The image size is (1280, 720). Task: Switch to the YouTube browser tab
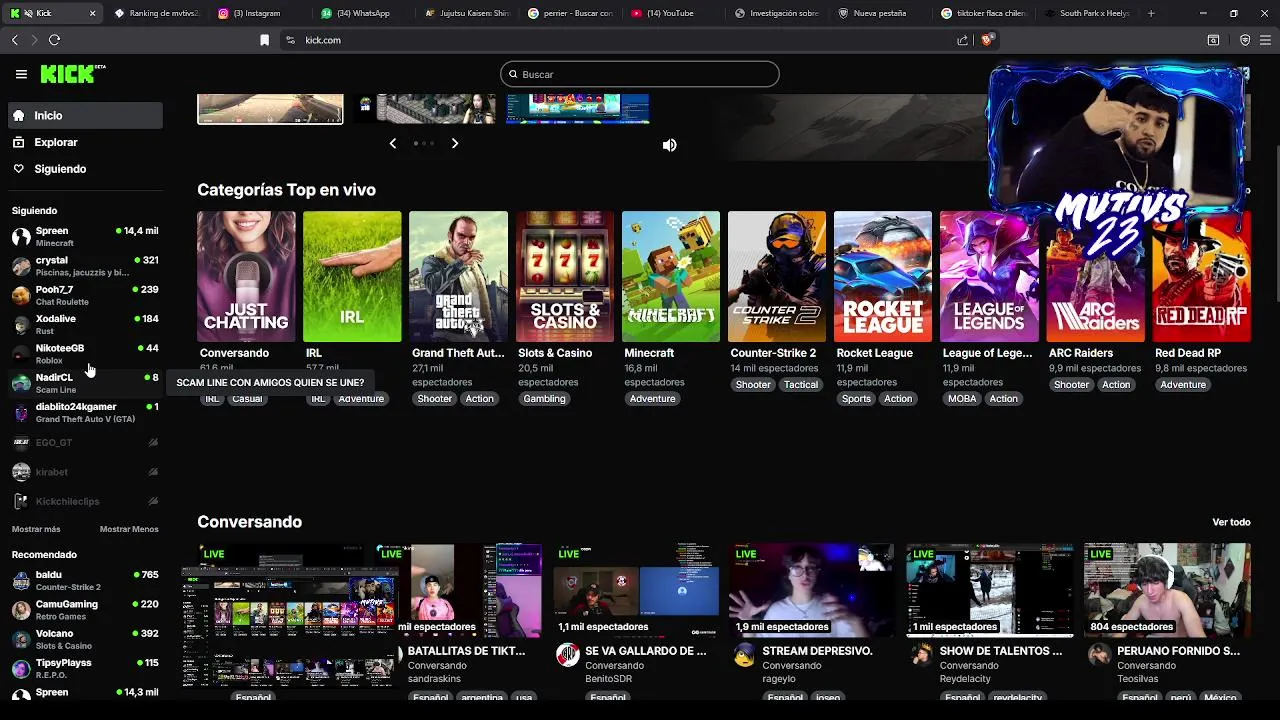click(x=670, y=13)
